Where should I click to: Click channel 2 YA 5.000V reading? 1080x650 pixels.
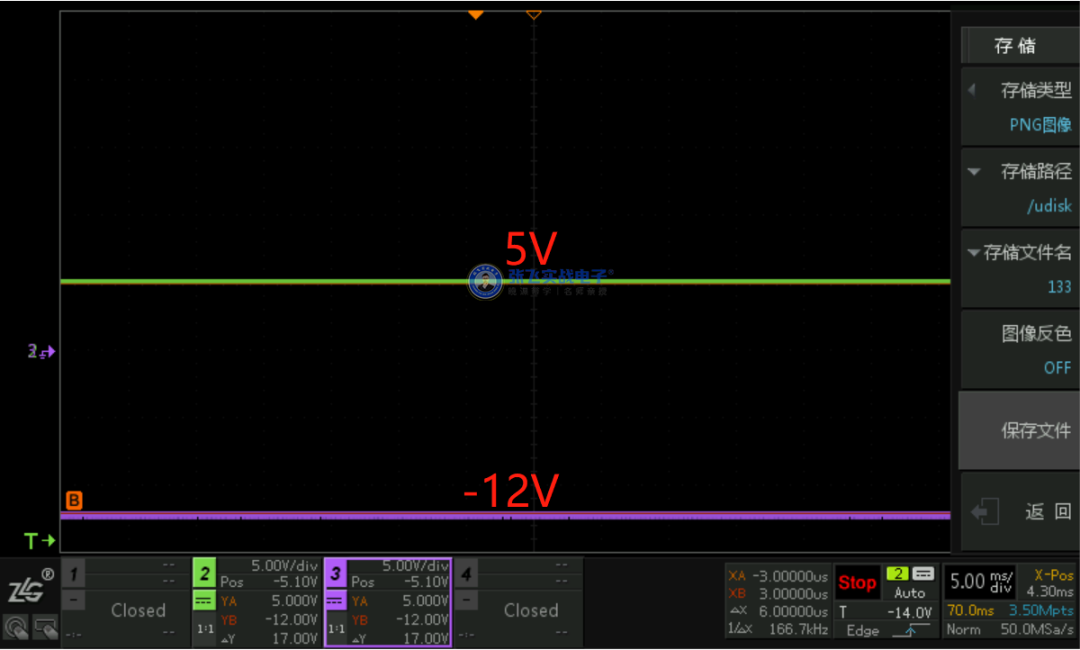point(269,601)
